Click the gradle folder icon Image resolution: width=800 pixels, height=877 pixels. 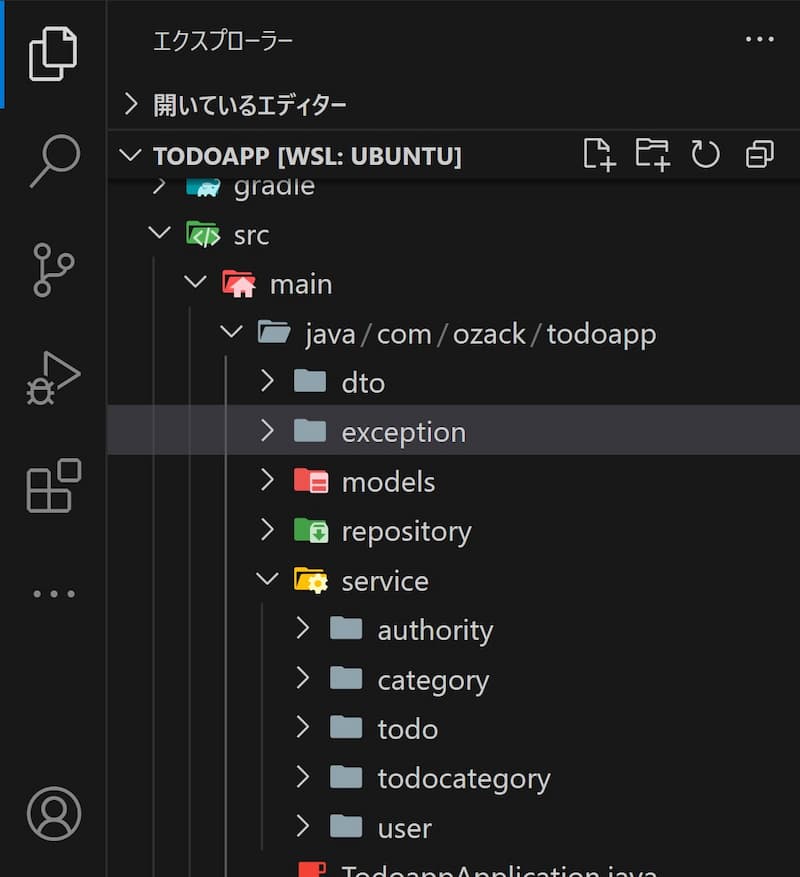pos(203,187)
